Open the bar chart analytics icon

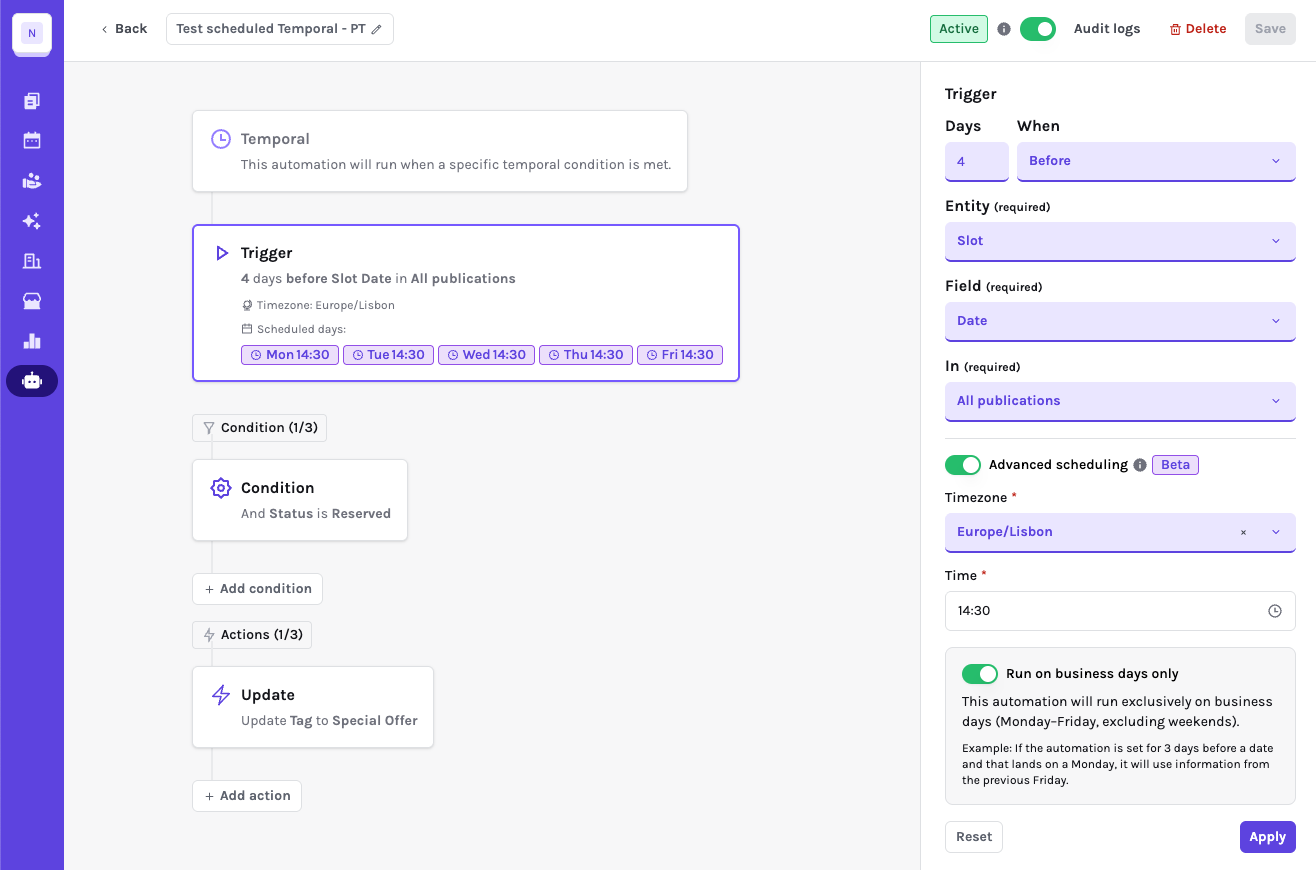coord(32,341)
